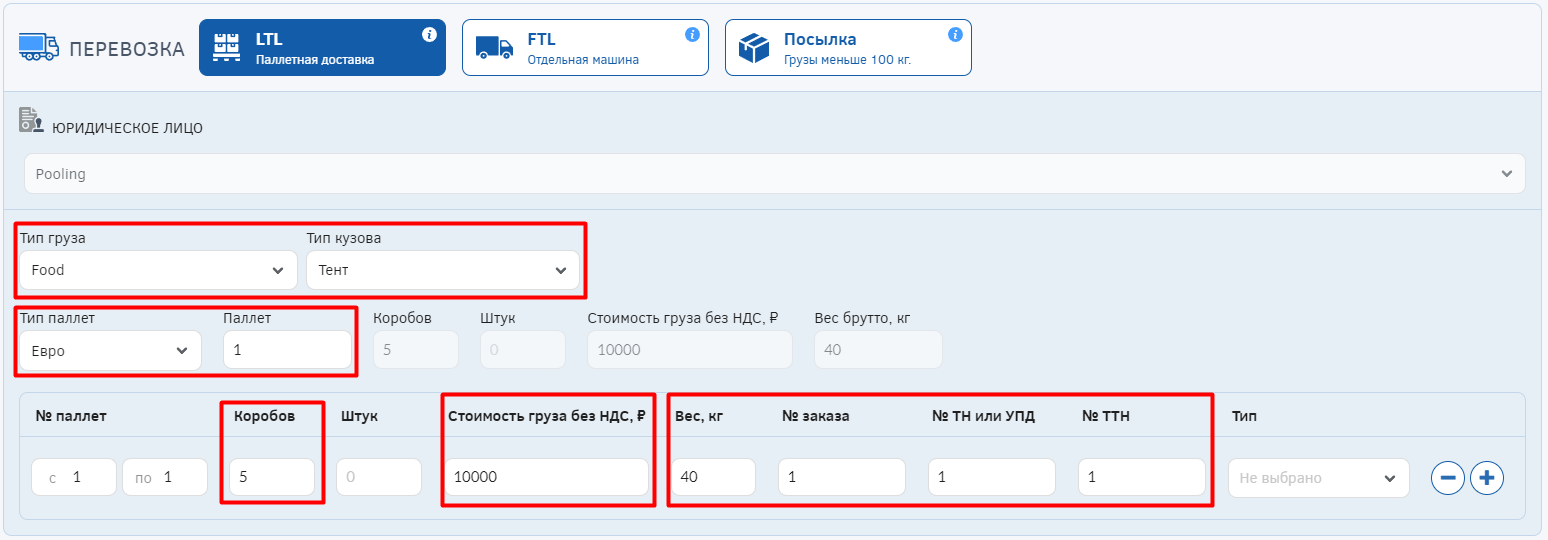Click the № заказа input field
The height and width of the screenshot is (540, 1548).
841,478
